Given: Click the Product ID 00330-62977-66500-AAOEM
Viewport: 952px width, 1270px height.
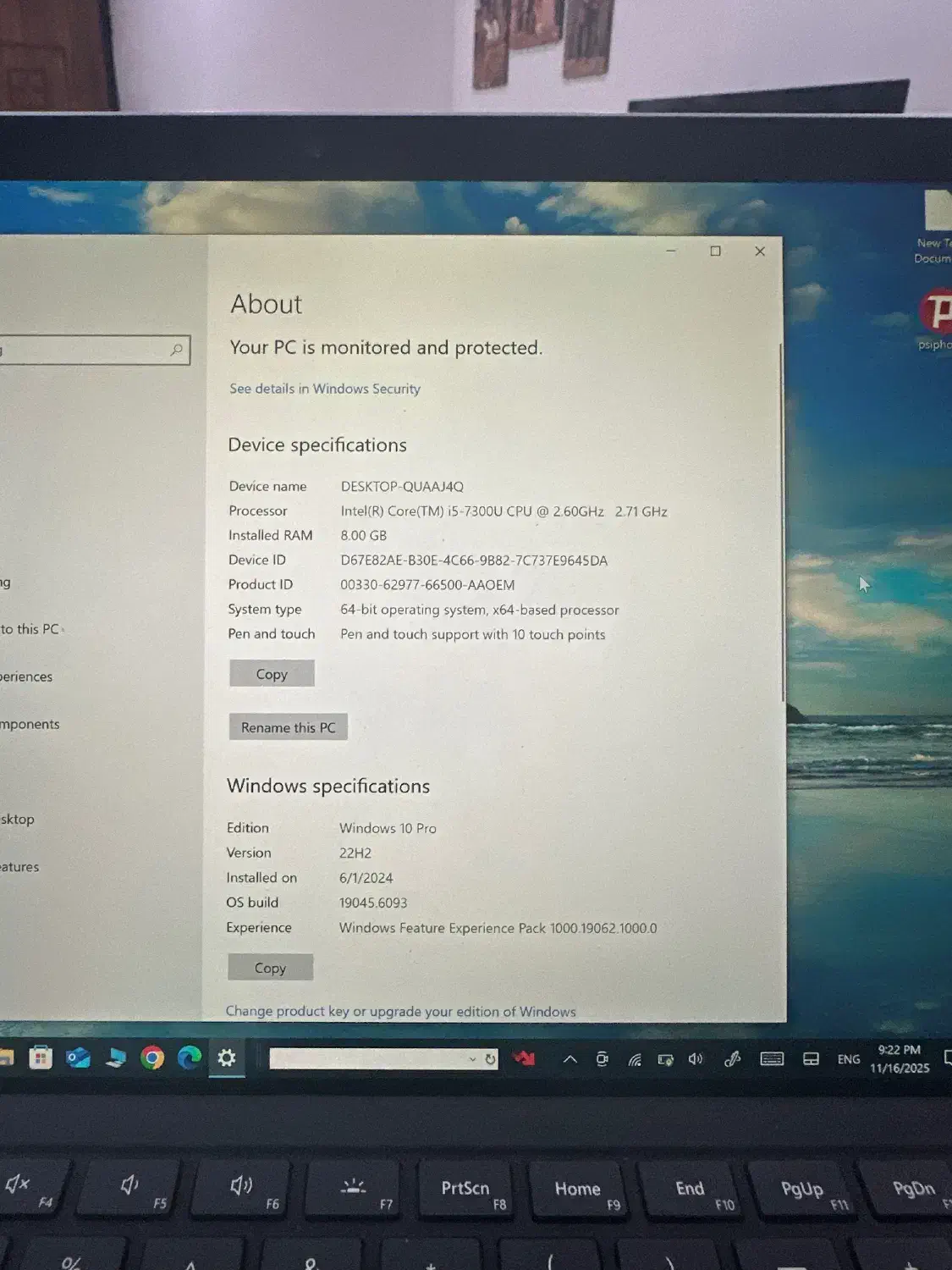Looking at the screenshot, I should pos(427,585).
